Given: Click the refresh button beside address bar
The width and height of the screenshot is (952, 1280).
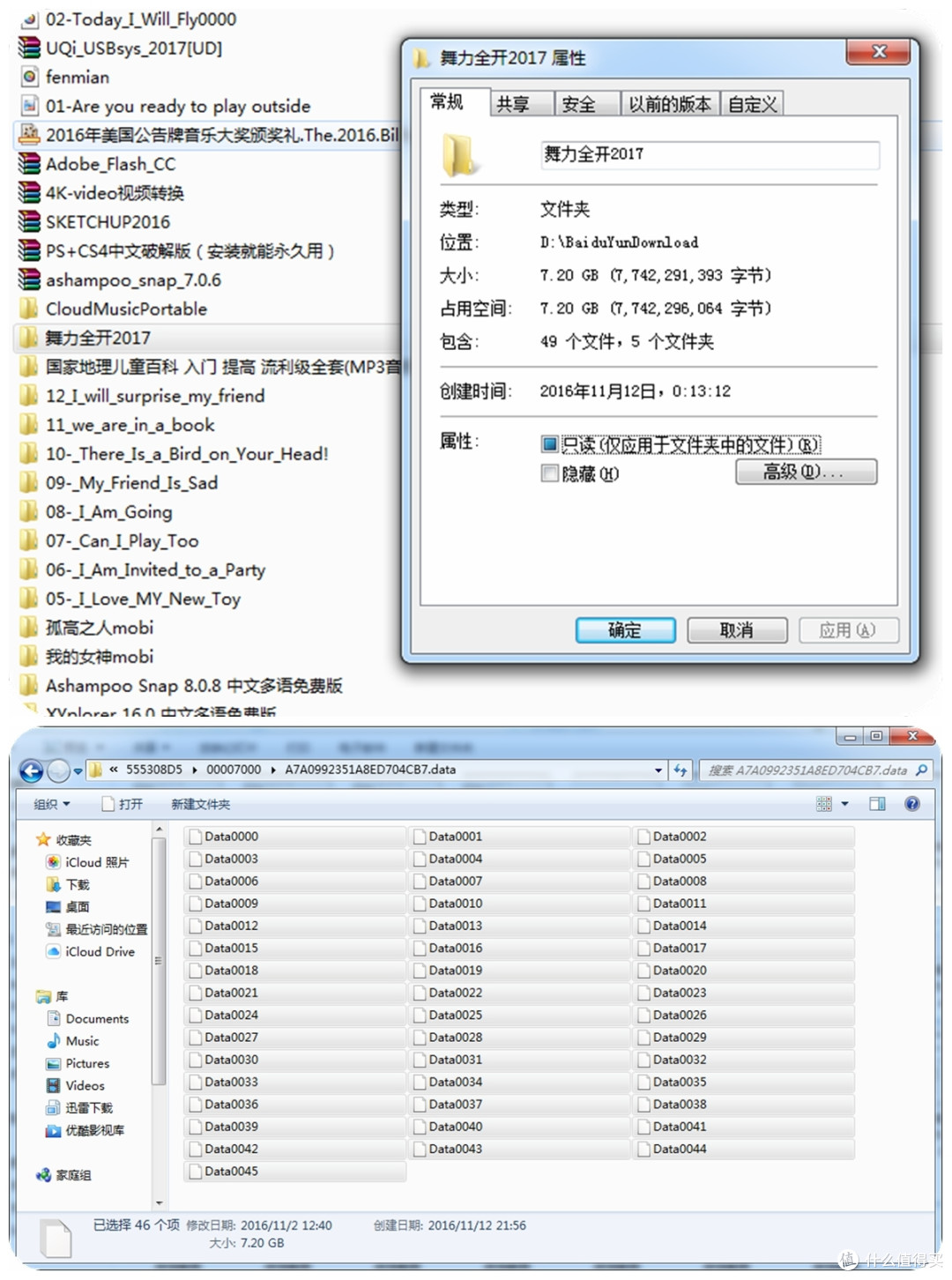Looking at the screenshot, I should point(680,770).
